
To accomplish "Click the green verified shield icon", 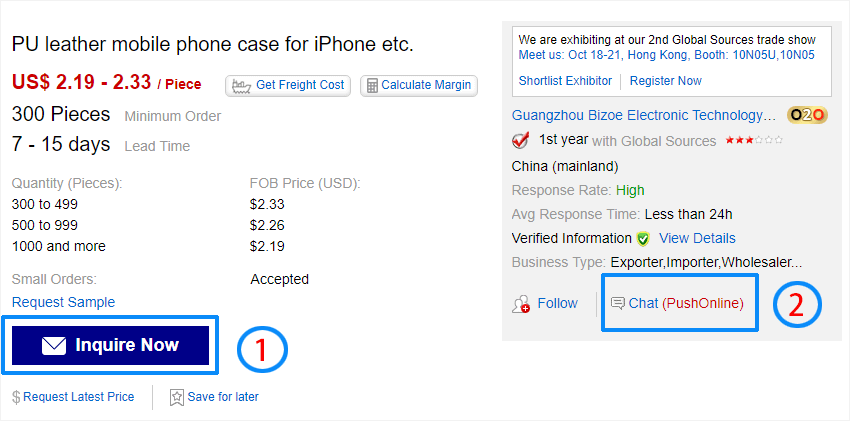I will pyautogui.click(x=643, y=239).
